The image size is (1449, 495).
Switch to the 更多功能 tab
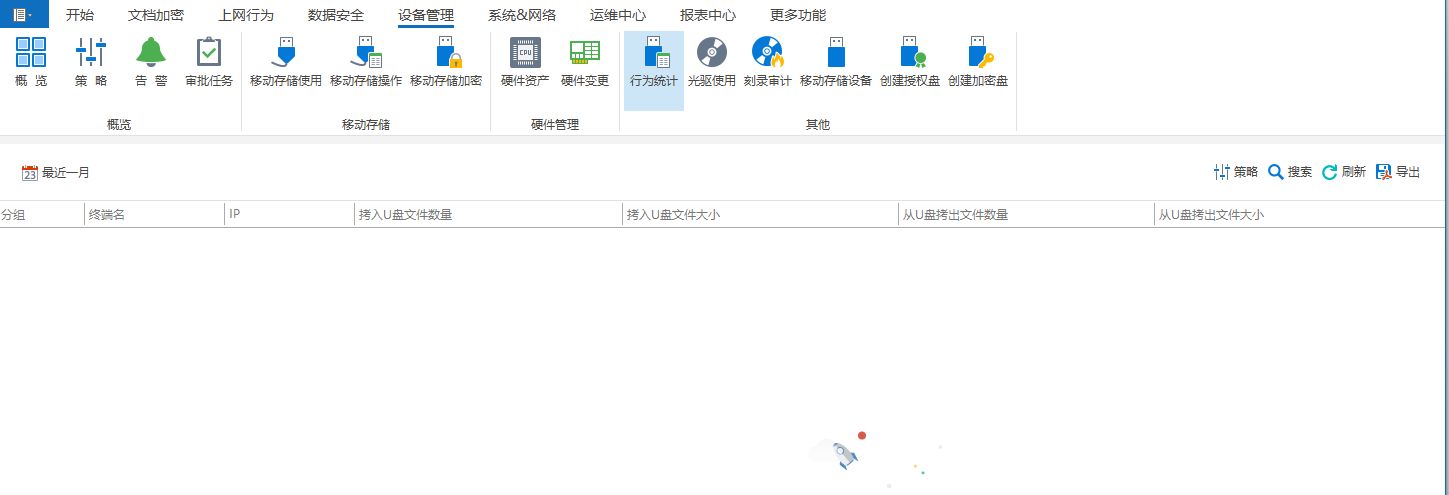[x=798, y=15]
